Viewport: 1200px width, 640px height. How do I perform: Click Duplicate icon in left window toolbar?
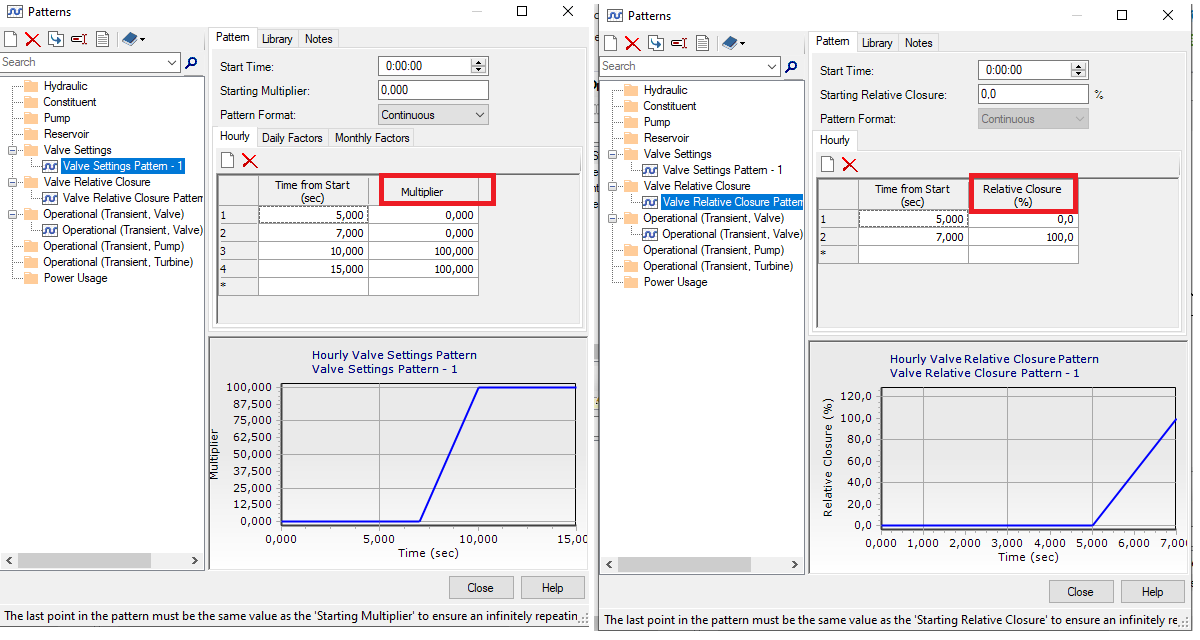click(x=55, y=39)
